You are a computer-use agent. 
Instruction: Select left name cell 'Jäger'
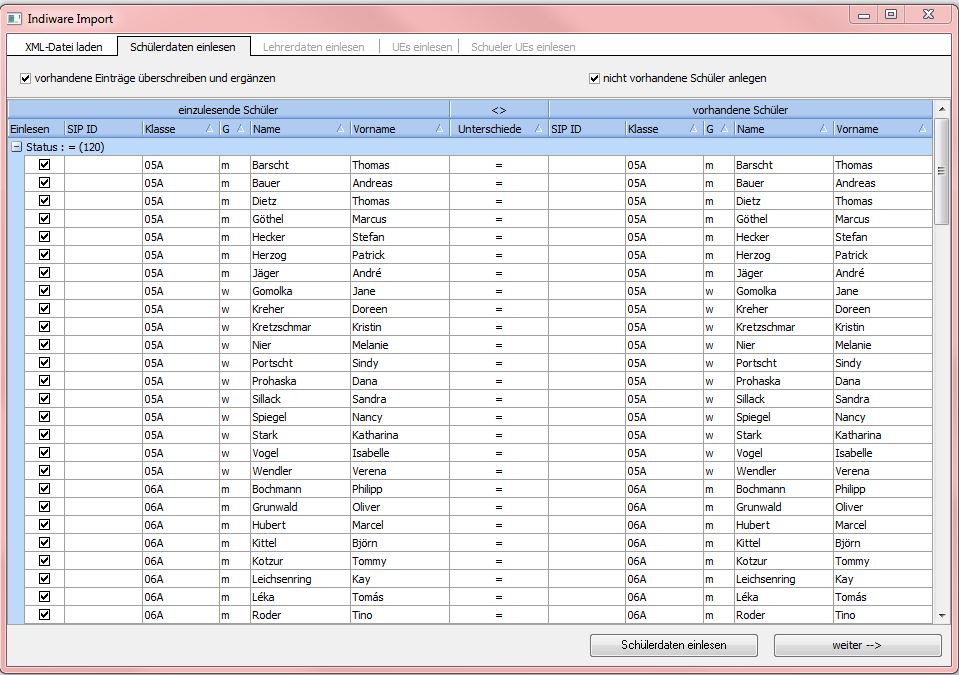300,273
